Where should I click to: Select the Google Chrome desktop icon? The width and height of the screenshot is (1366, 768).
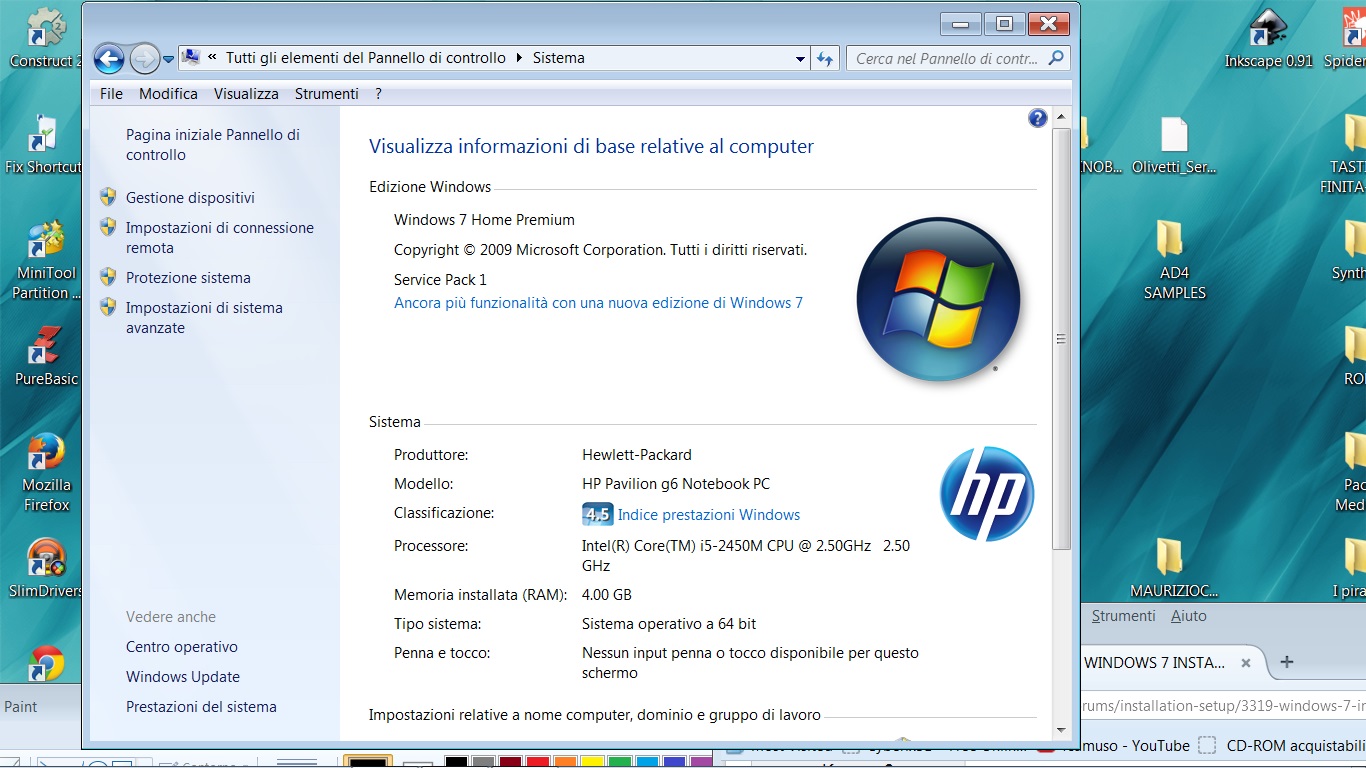46,663
